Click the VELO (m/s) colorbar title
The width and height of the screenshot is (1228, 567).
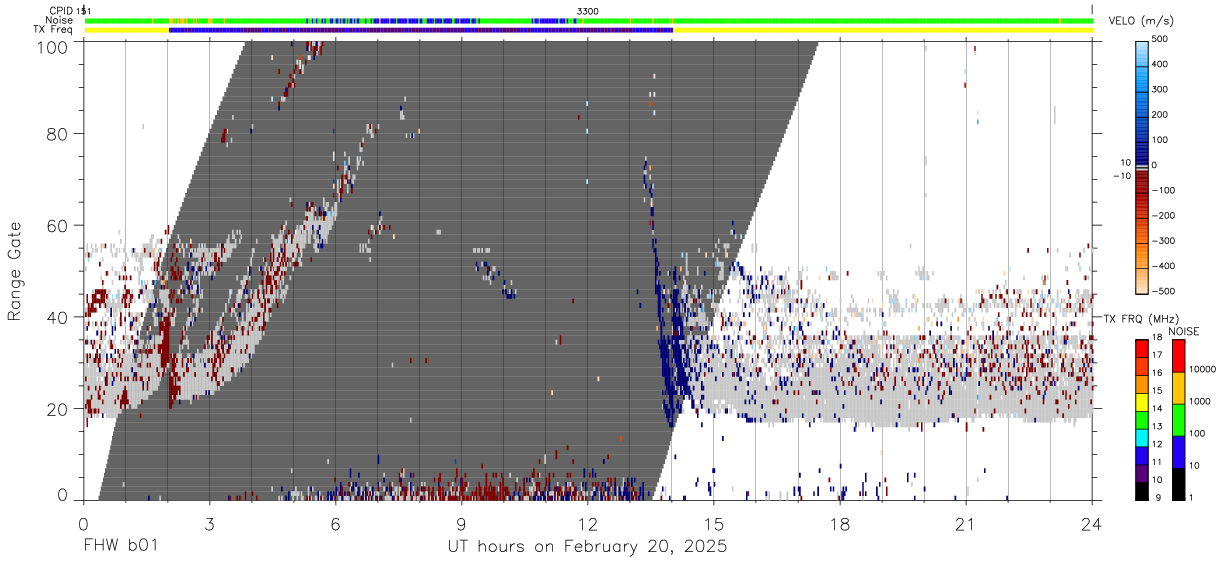(1141, 21)
